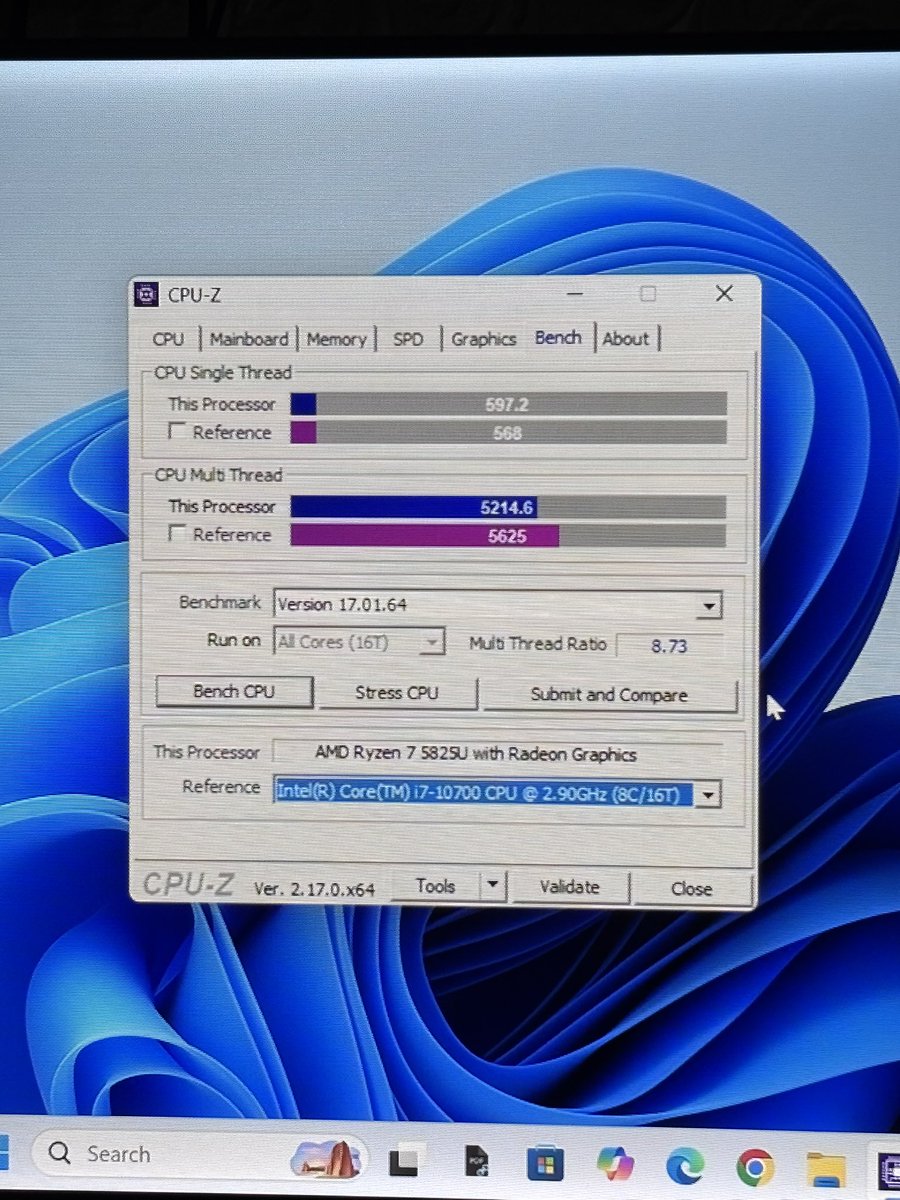This screenshot has height=1200, width=900.
Task: Open the Reference processor dropdown arrow
Action: [x=708, y=795]
